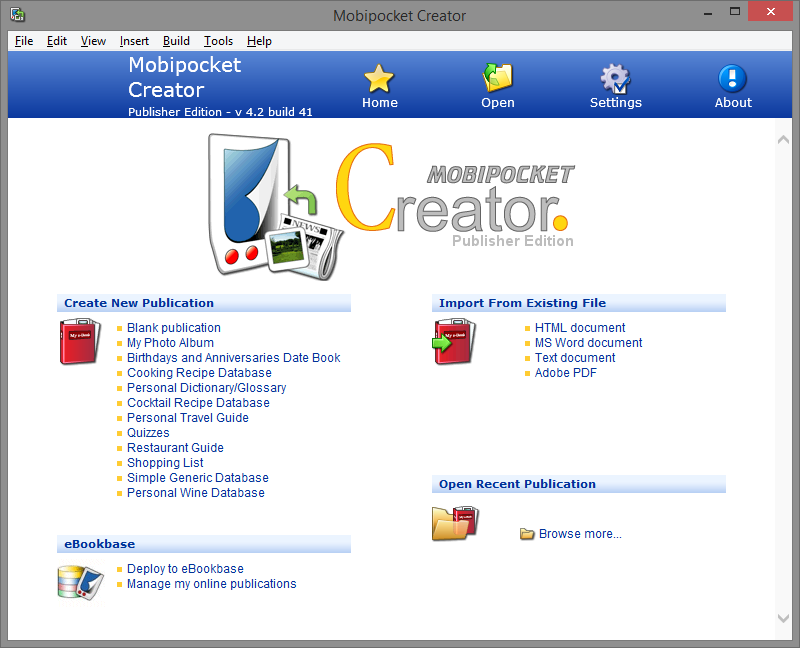Click the small folder icon beside Browse more
The width and height of the screenshot is (800, 648).
tap(527, 534)
